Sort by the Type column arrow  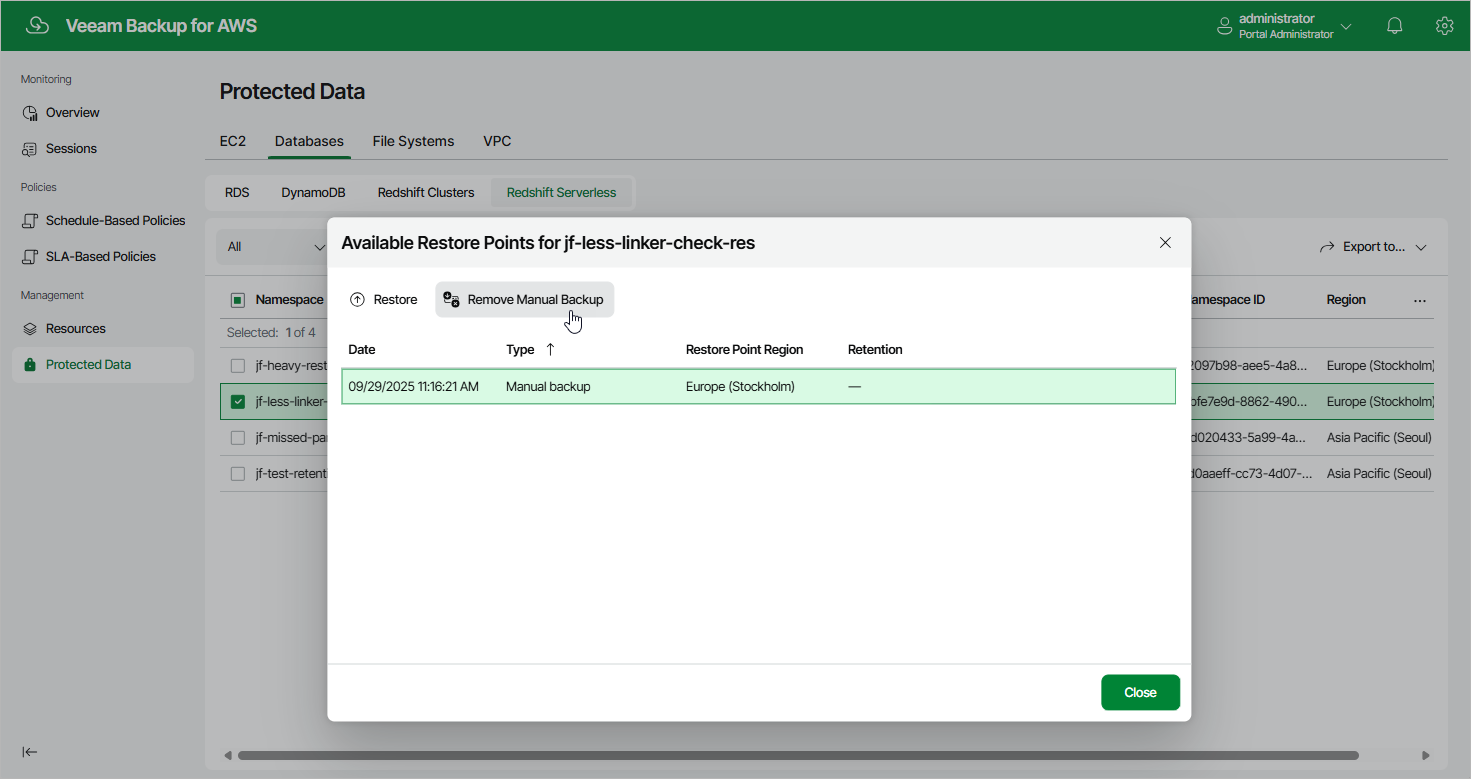[550, 349]
